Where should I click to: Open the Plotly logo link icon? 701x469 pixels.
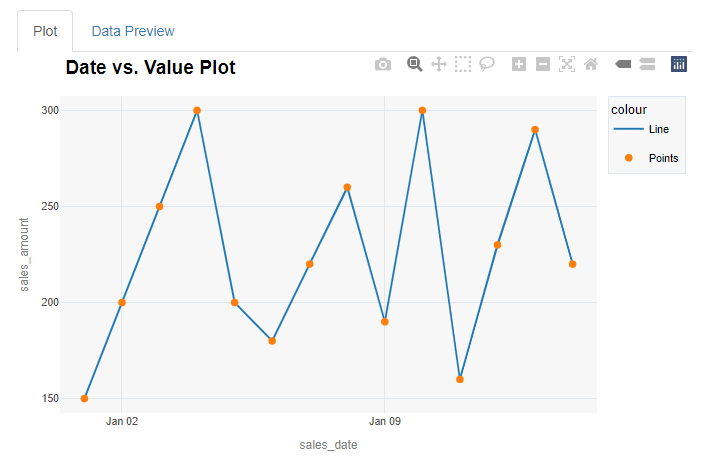tap(679, 64)
